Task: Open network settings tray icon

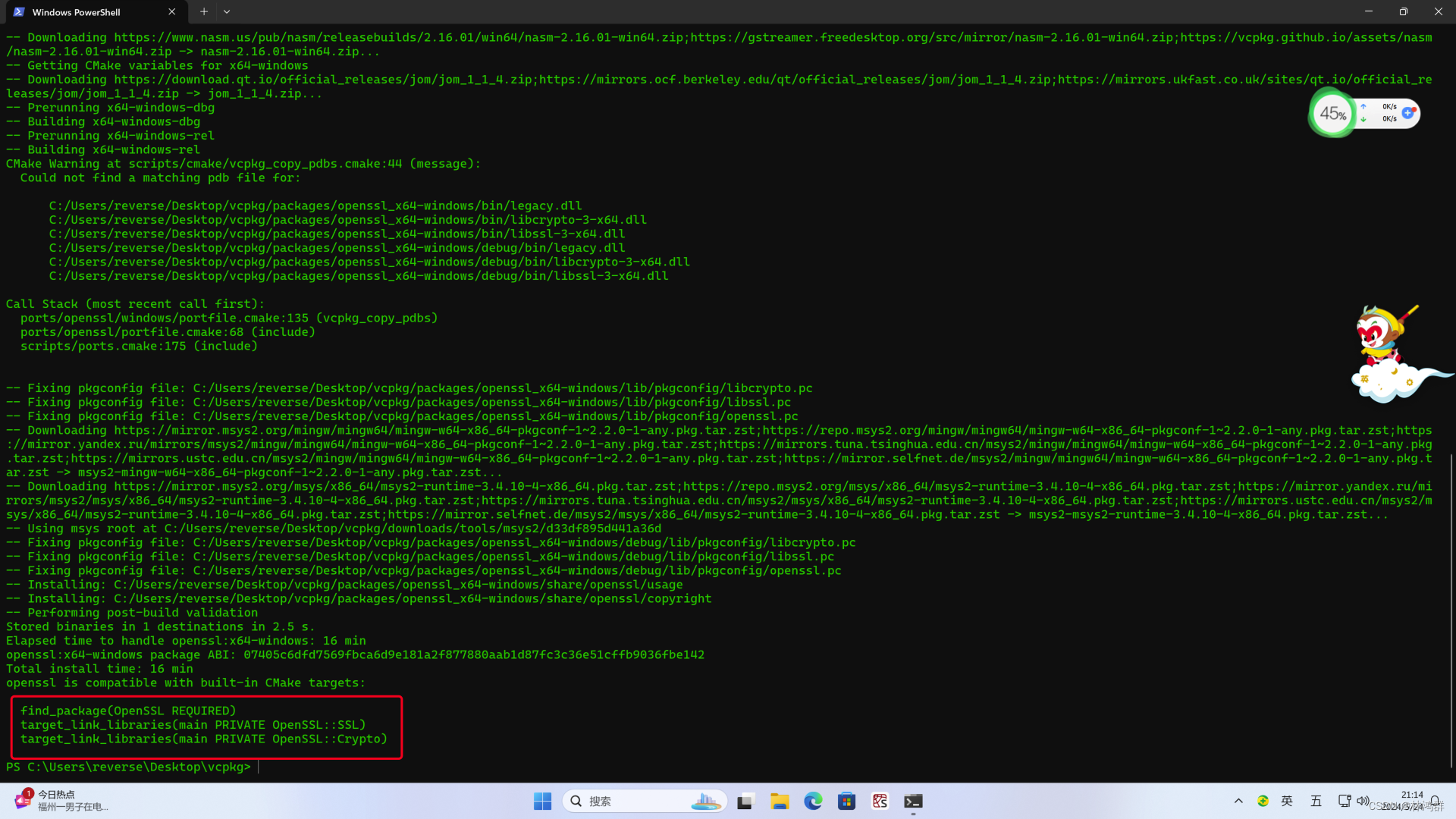Action: point(1344,801)
